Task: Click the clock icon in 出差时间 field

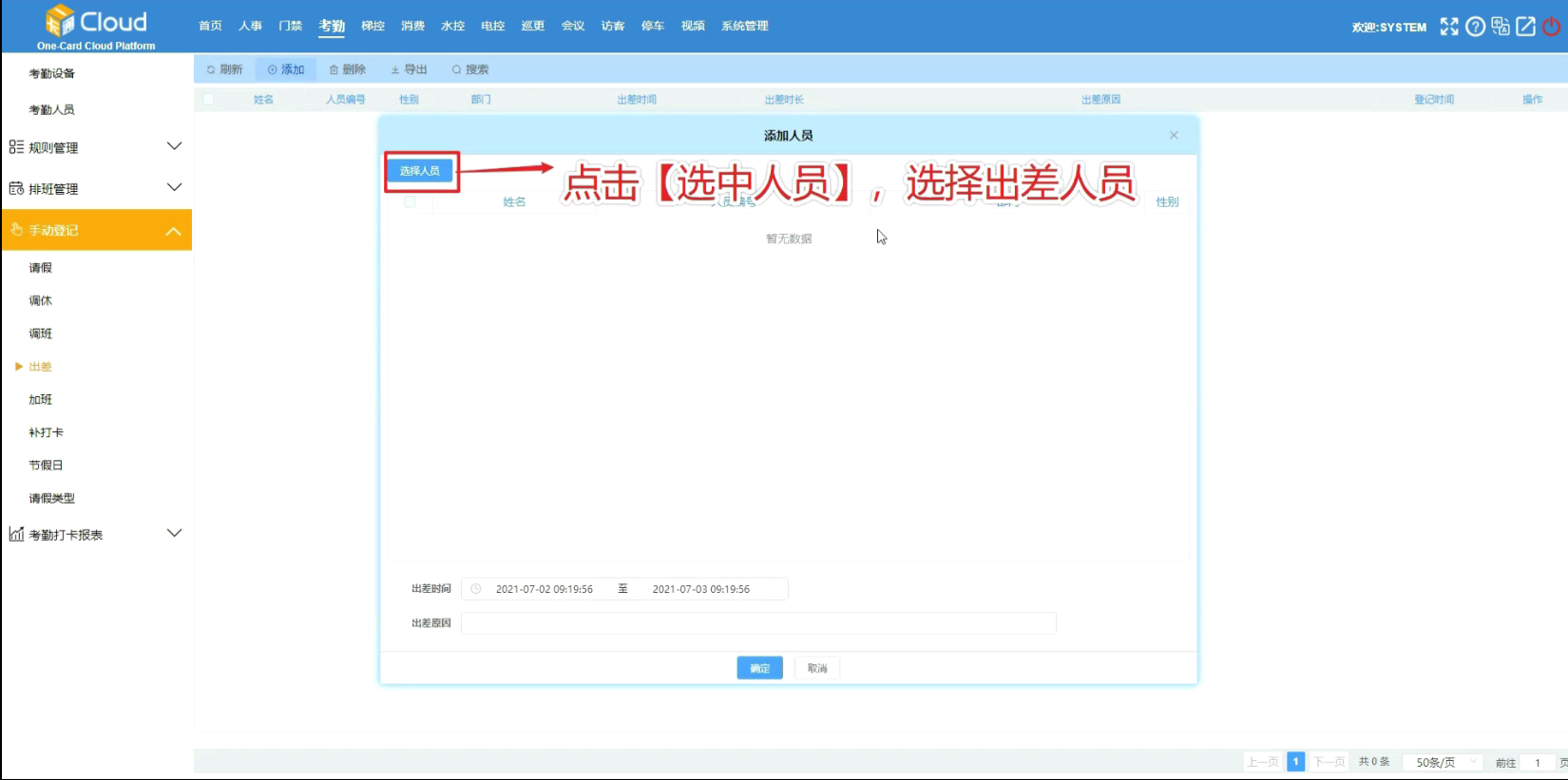Action: tap(476, 589)
